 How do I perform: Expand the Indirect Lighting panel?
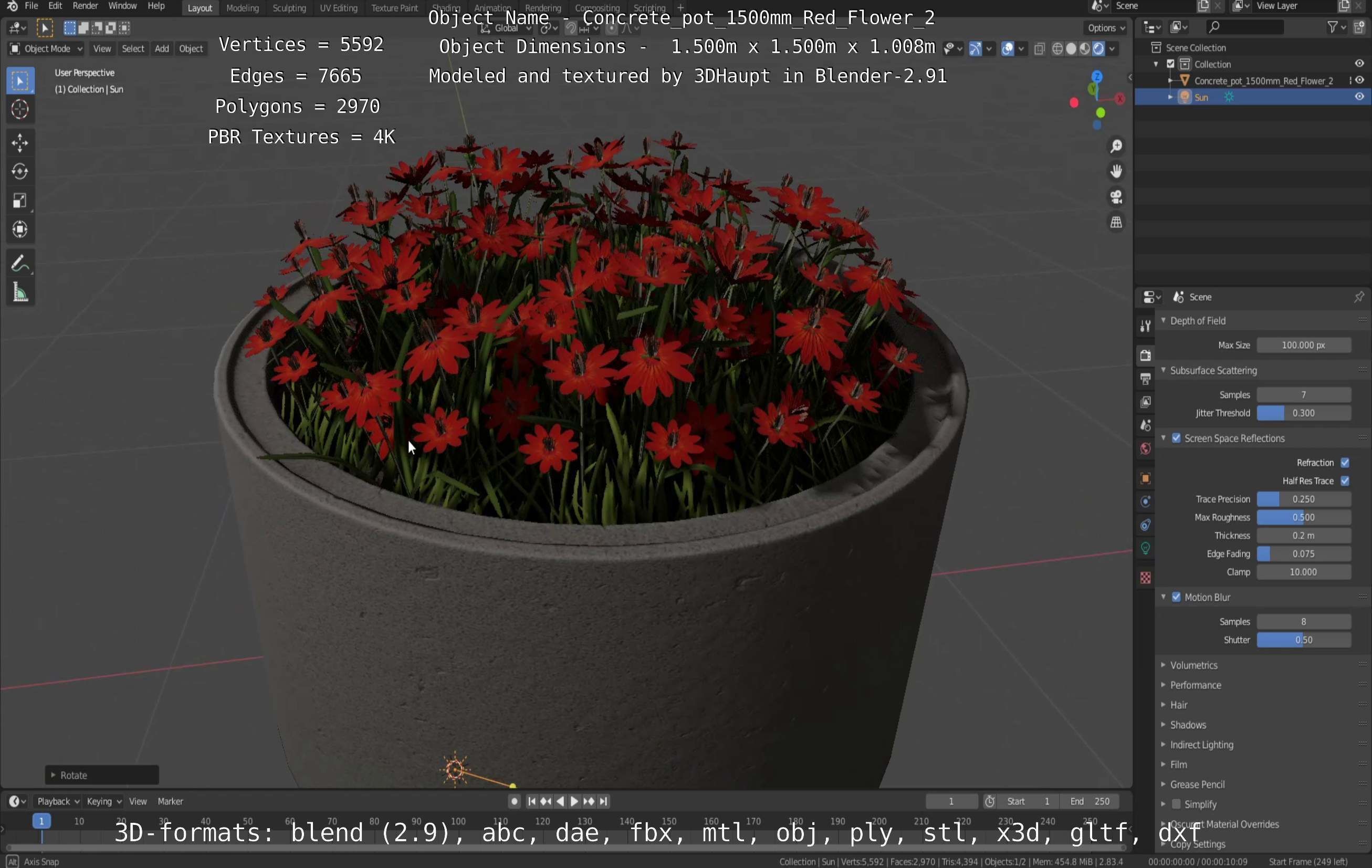(x=1201, y=745)
